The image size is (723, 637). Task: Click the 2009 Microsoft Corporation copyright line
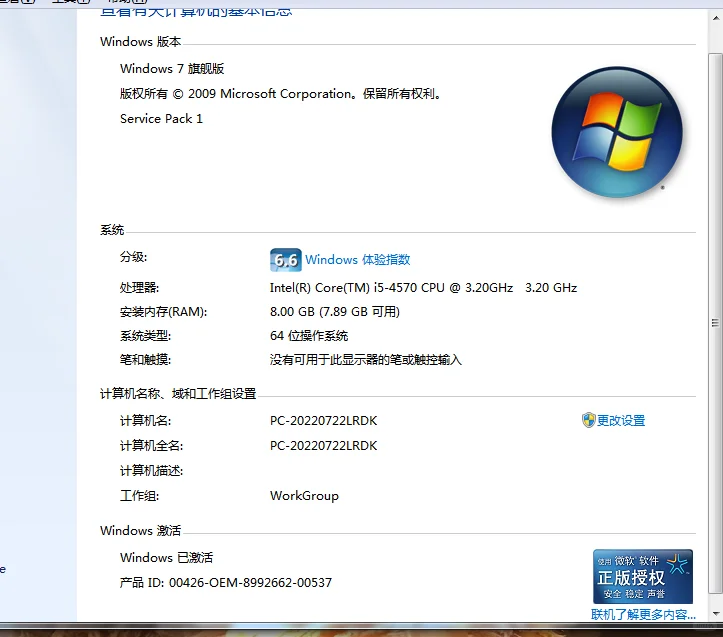(x=281, y=94)
